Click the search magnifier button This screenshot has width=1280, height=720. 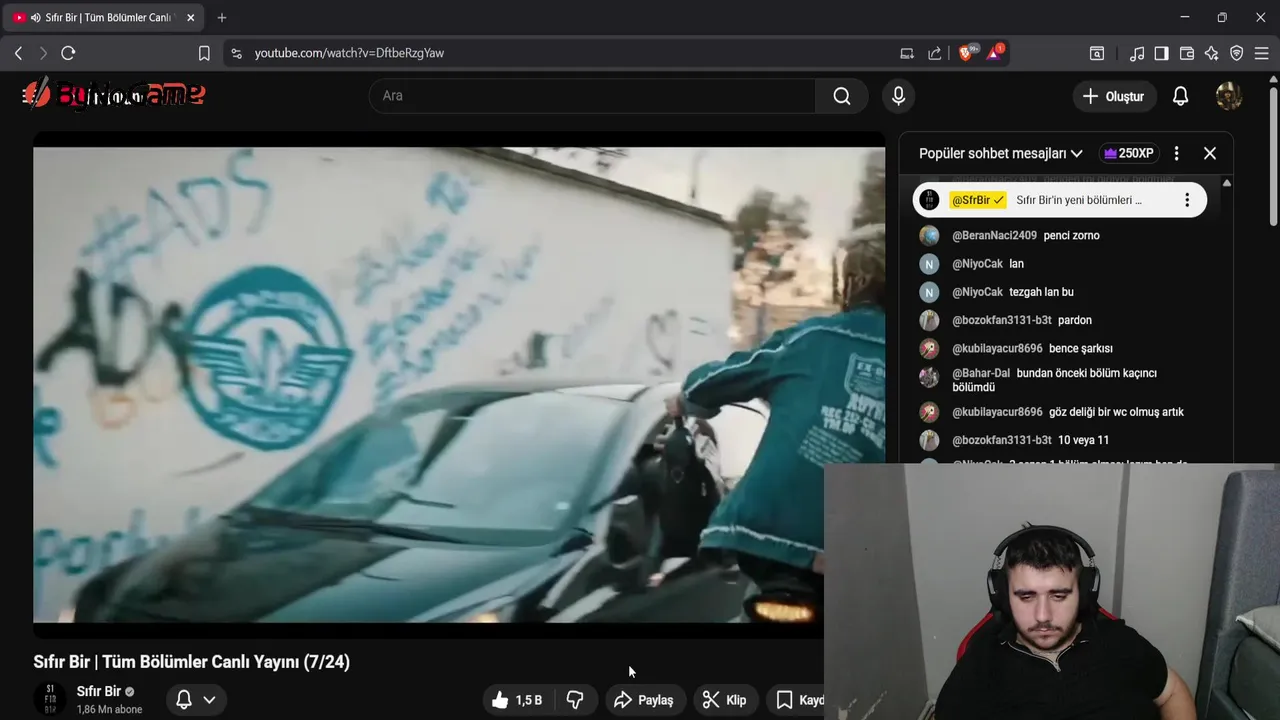pos(842,96)
